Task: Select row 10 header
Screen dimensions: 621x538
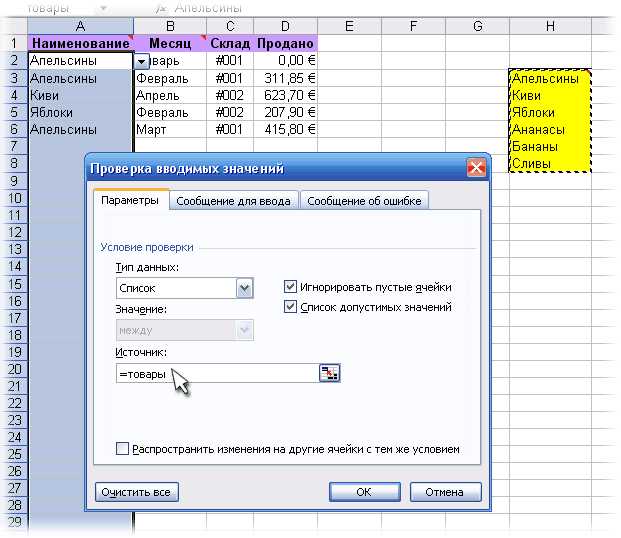Action: (x=14, y=198)
